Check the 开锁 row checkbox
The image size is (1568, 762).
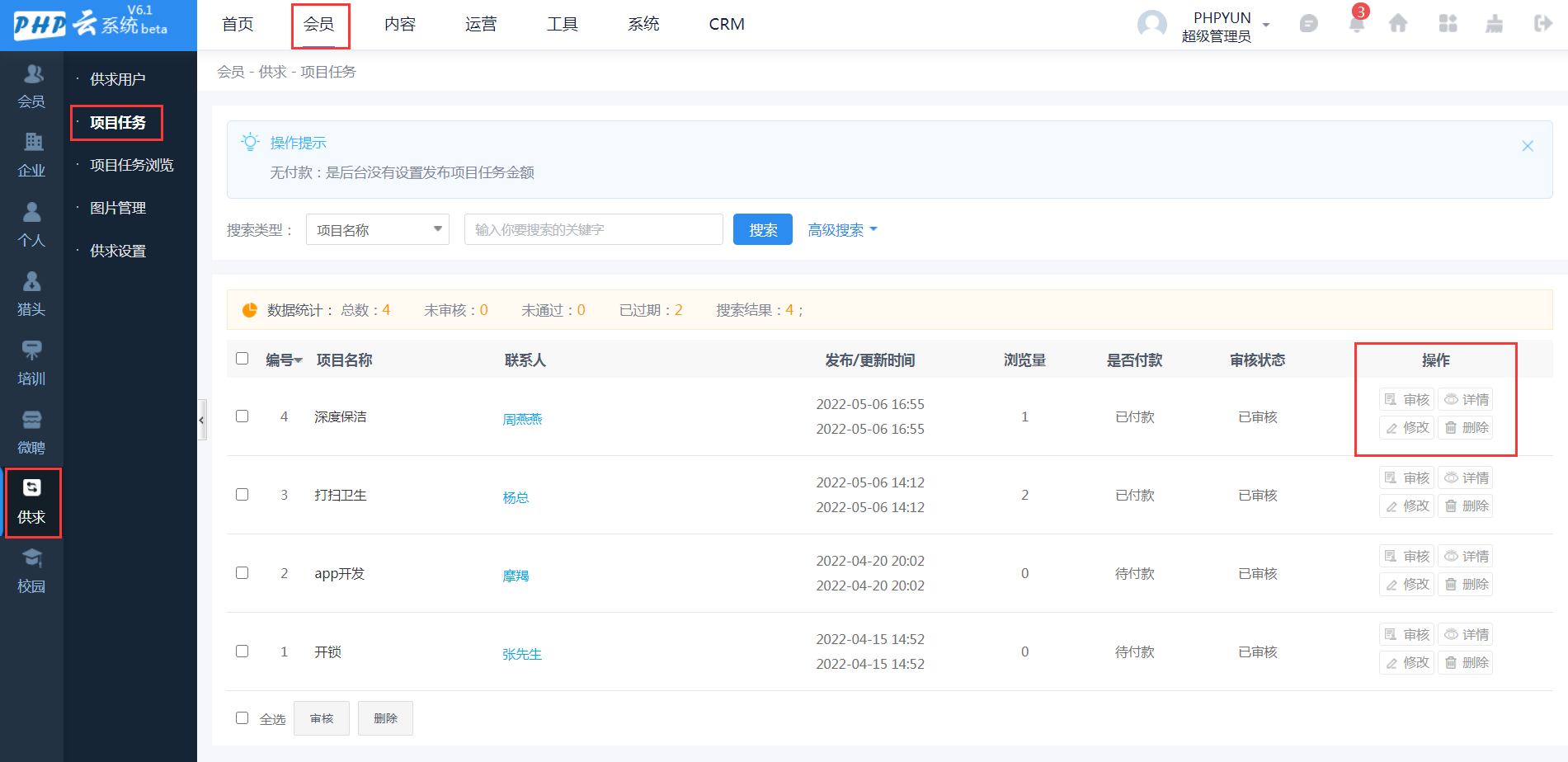click(242, 651)
